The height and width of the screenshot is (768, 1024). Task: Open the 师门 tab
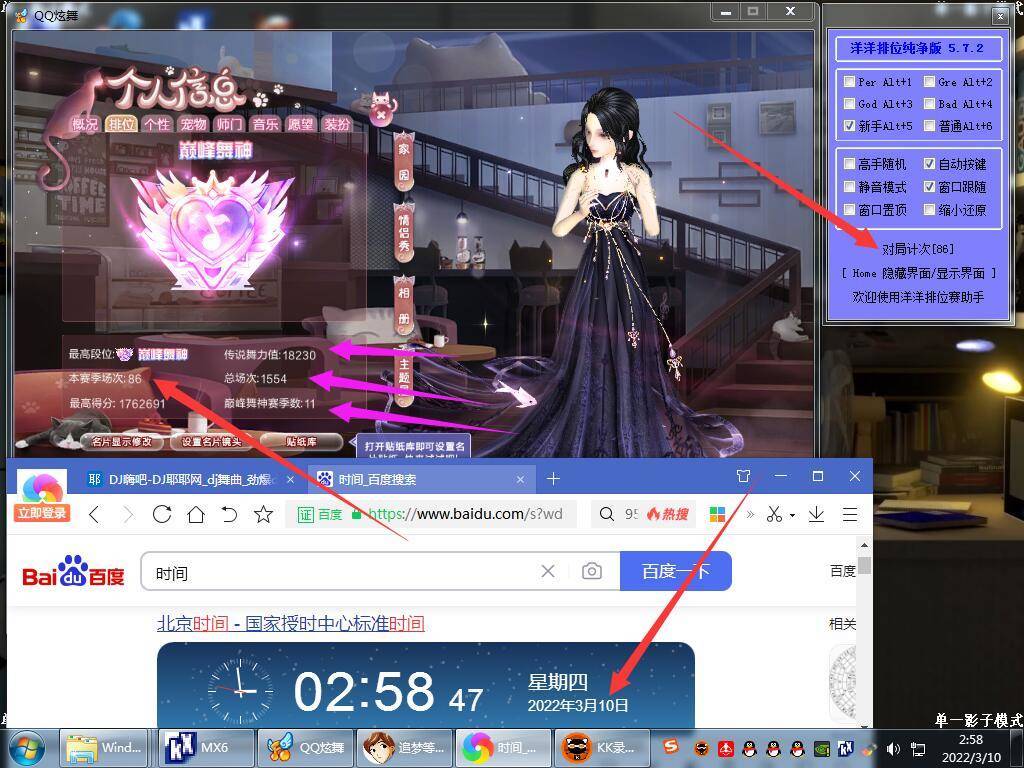click(x=229, y=123)
